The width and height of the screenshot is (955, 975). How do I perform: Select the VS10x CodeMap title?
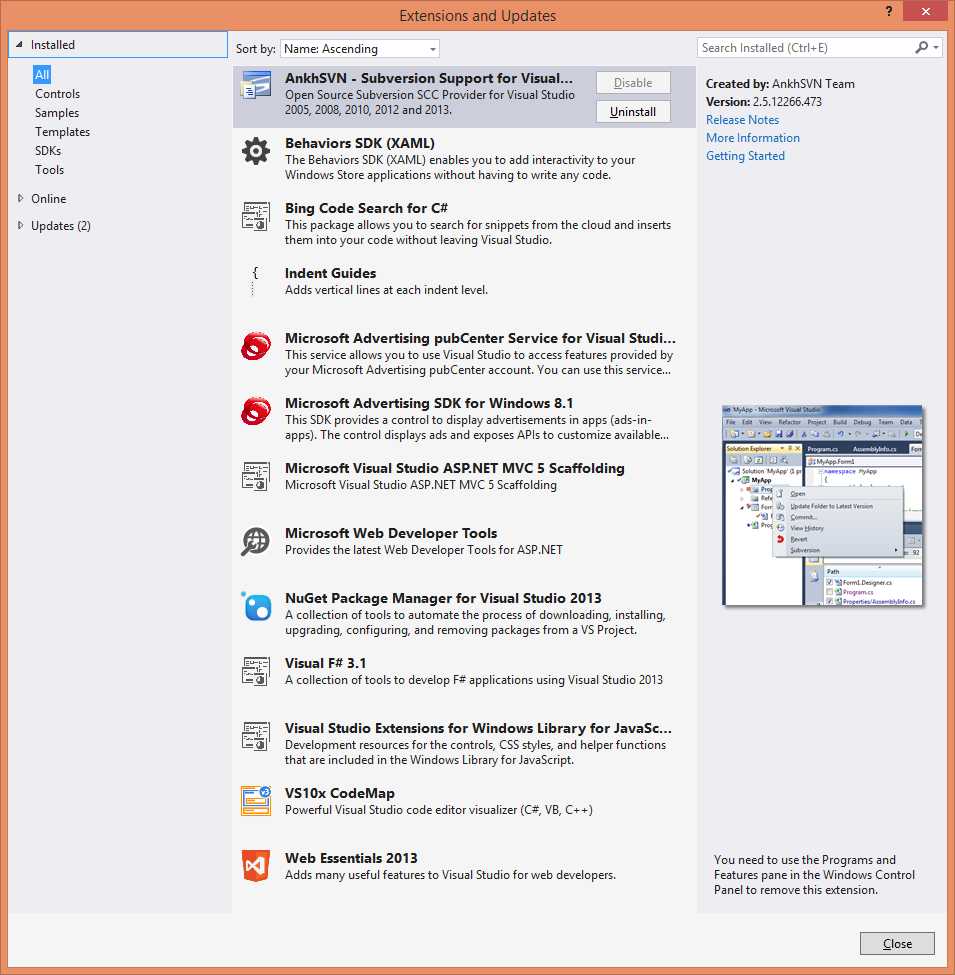[x=339, y=793]
